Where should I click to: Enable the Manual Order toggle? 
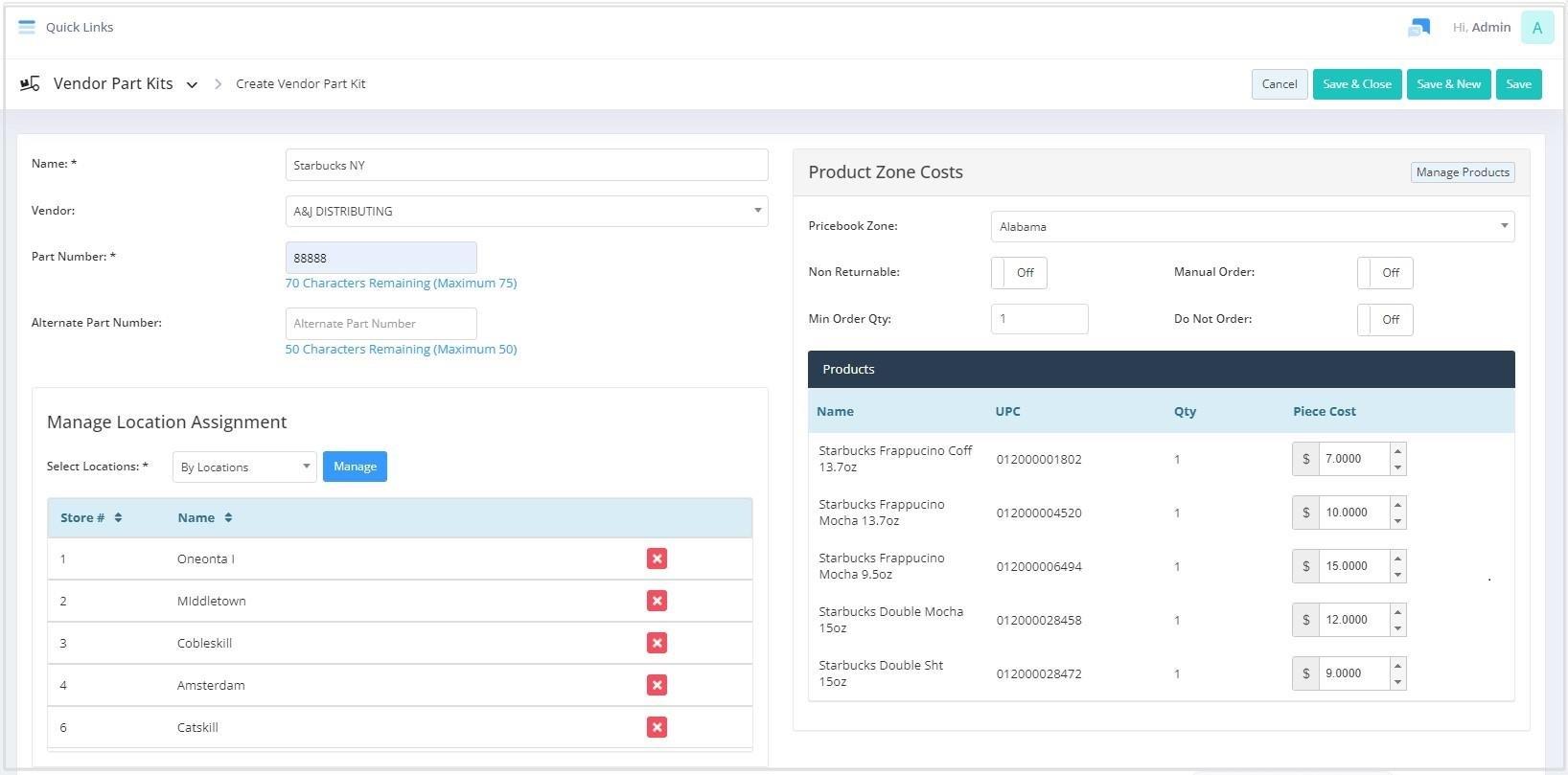pos(1385,273)
